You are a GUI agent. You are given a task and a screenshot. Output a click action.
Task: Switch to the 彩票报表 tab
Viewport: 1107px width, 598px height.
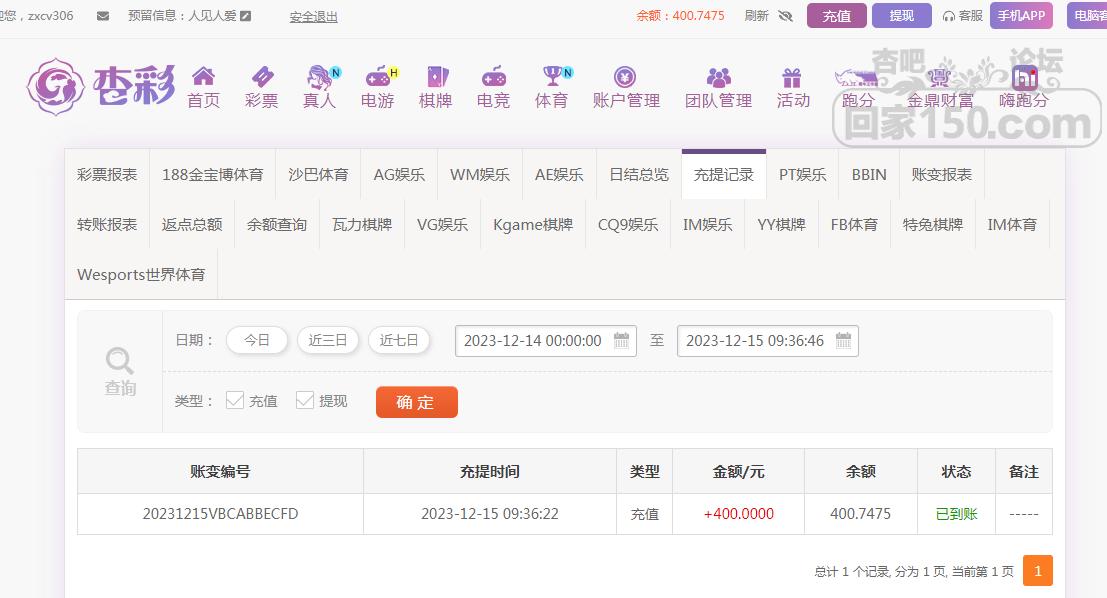point(107,174)
